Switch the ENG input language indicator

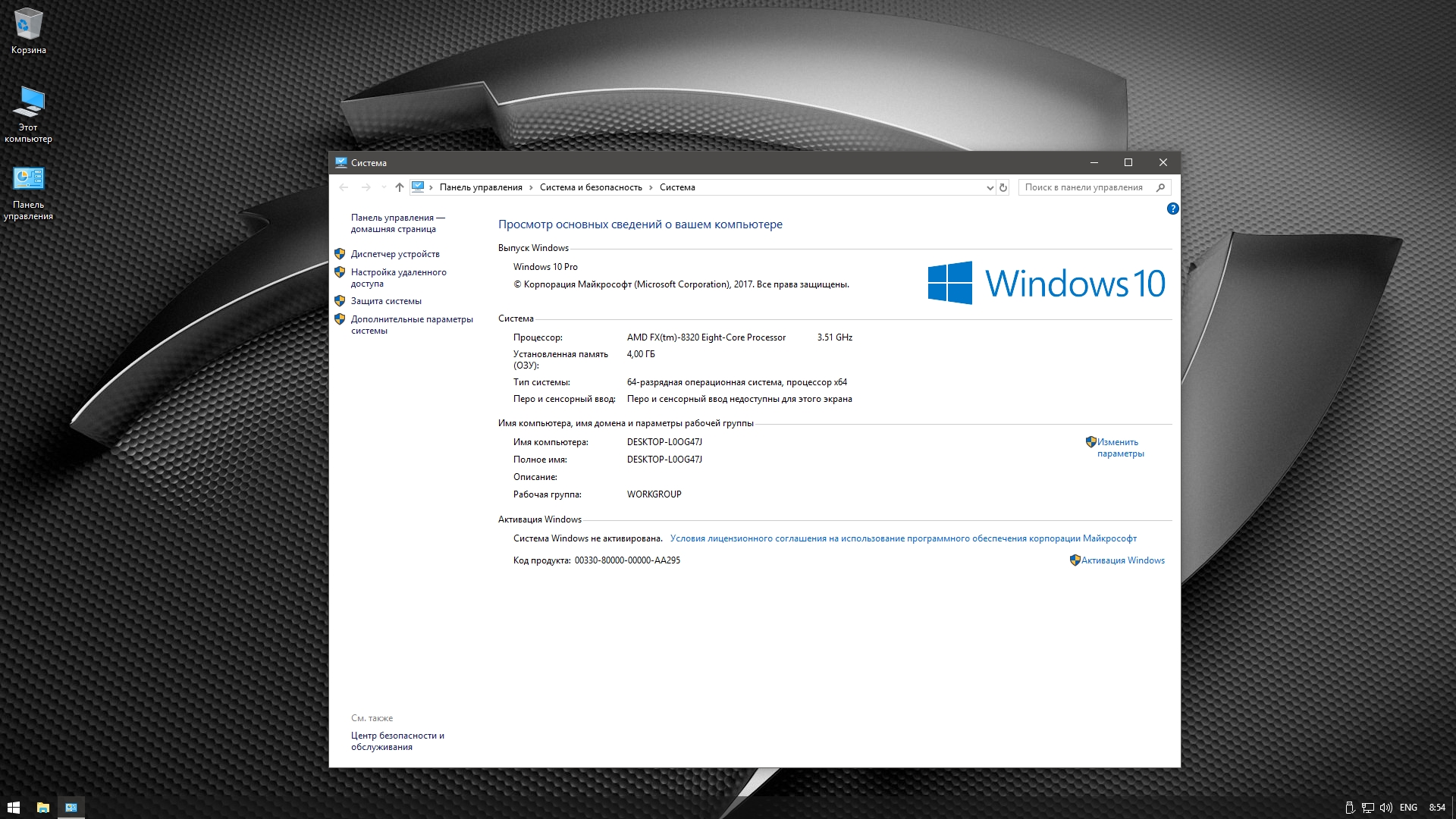pyautogui.click(x=1408, y=808)
